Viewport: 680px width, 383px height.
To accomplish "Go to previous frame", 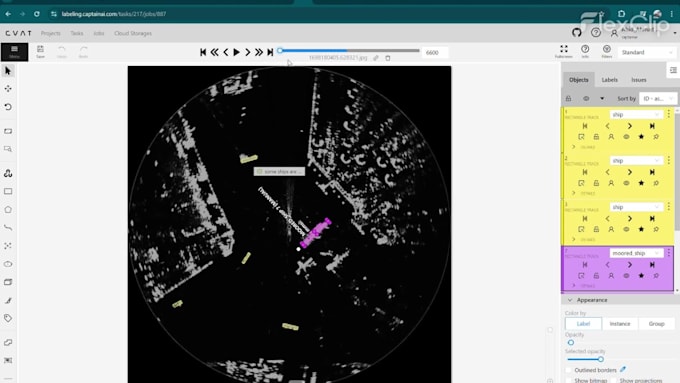I will tap(226, 52).
